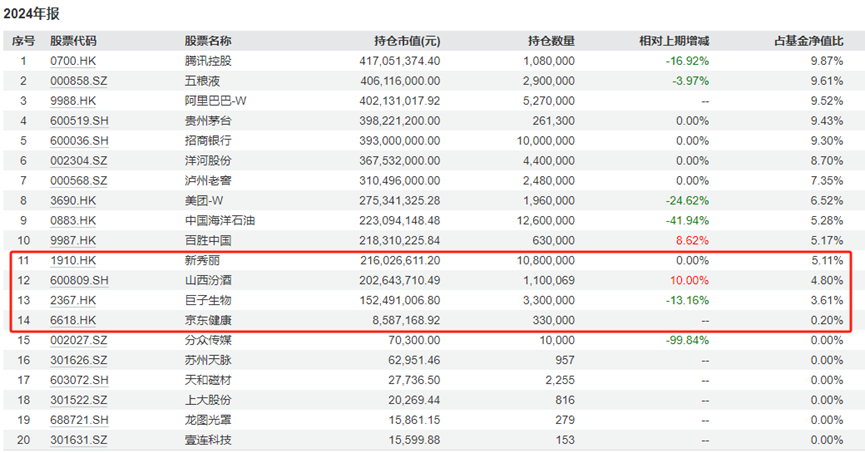Click the 股票代码 column header
The height and width of the screenshot is (453, 865).
(73, 41)
